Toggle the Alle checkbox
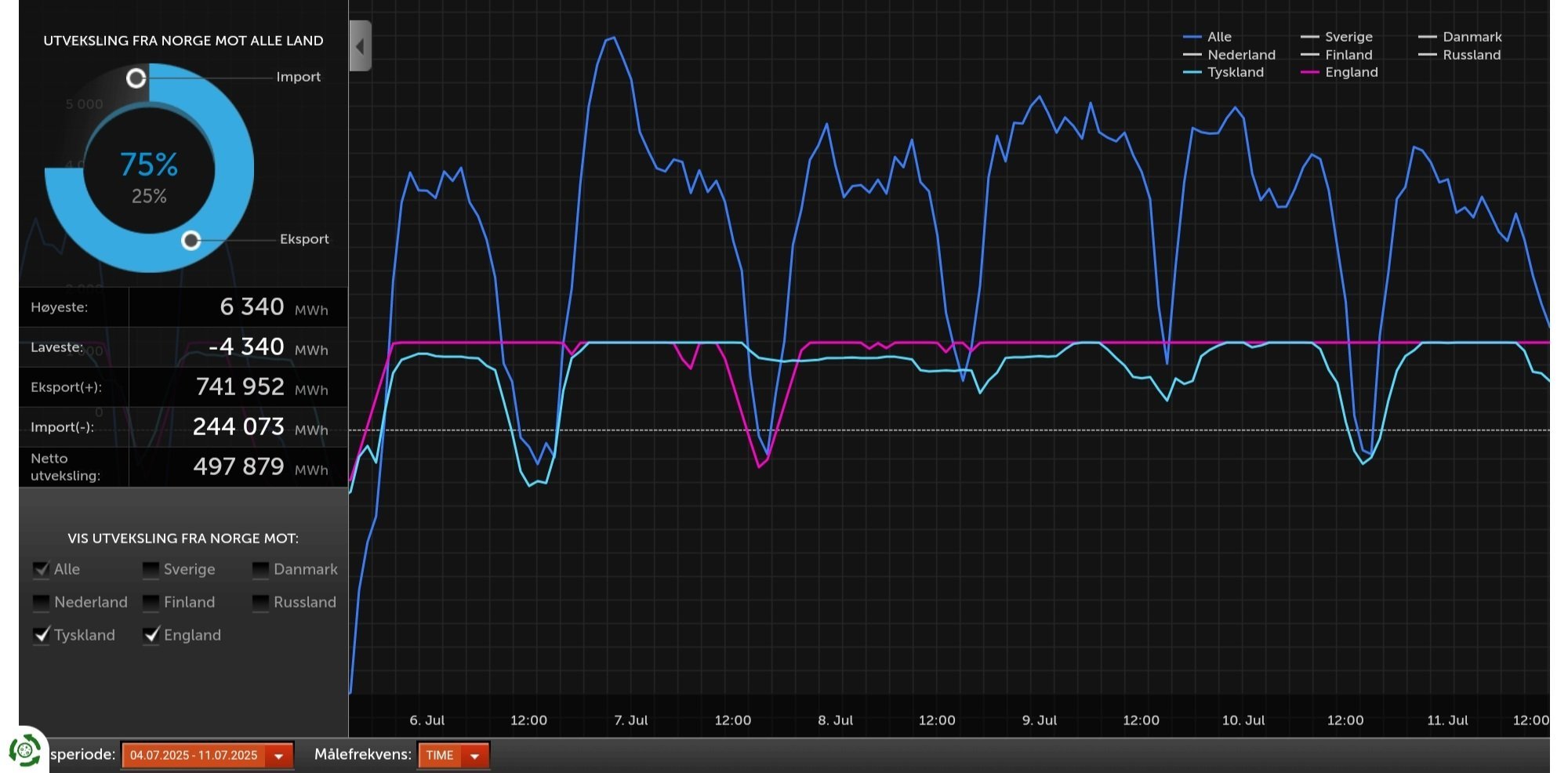The width and height of the screenshot is (1568, 773). pos(41,569)
